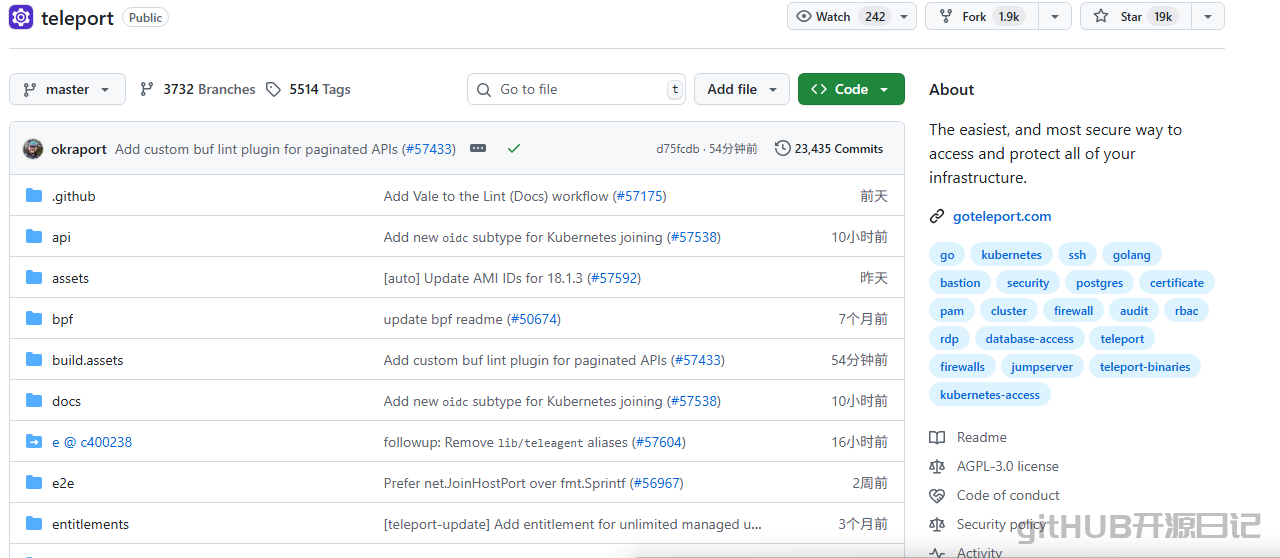Viewport: 1280px width, 558px height.
Task: Open the Readme link in About
Action: (982, 437)
